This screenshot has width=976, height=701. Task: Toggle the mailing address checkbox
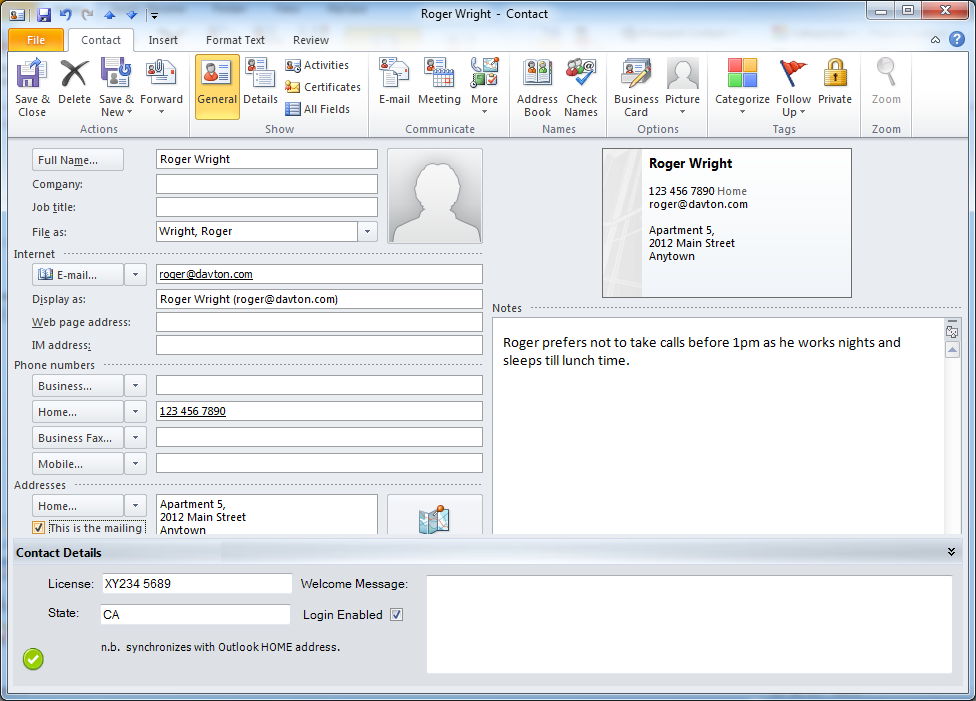pos(39,528)
